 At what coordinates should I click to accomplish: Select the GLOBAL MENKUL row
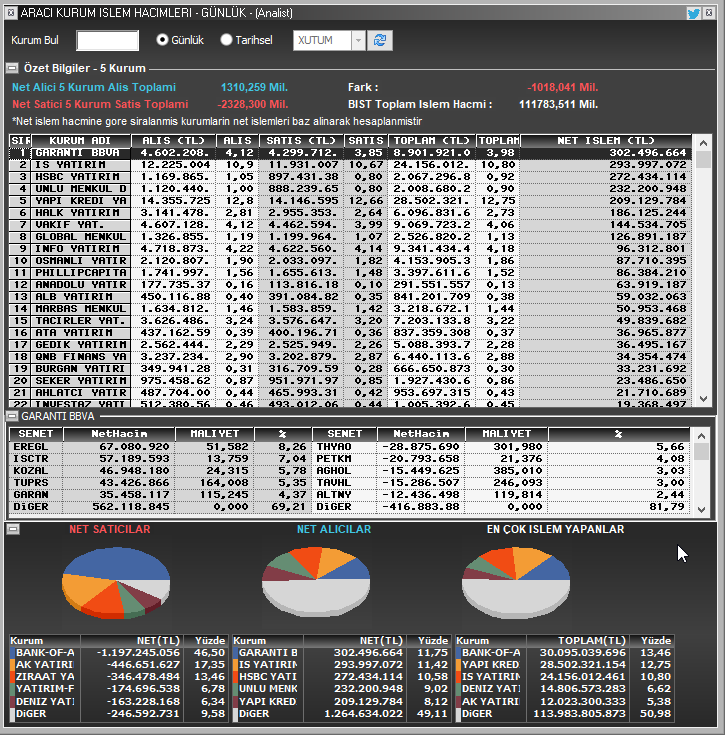click(x=350, y=237)
